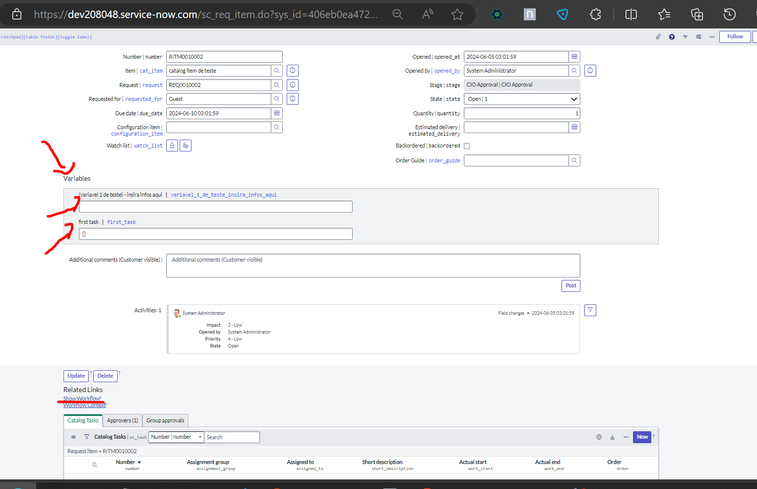Viewport: 757px width, 489px height.
Task: Unlock the Watch list
Action: [172, 145]
